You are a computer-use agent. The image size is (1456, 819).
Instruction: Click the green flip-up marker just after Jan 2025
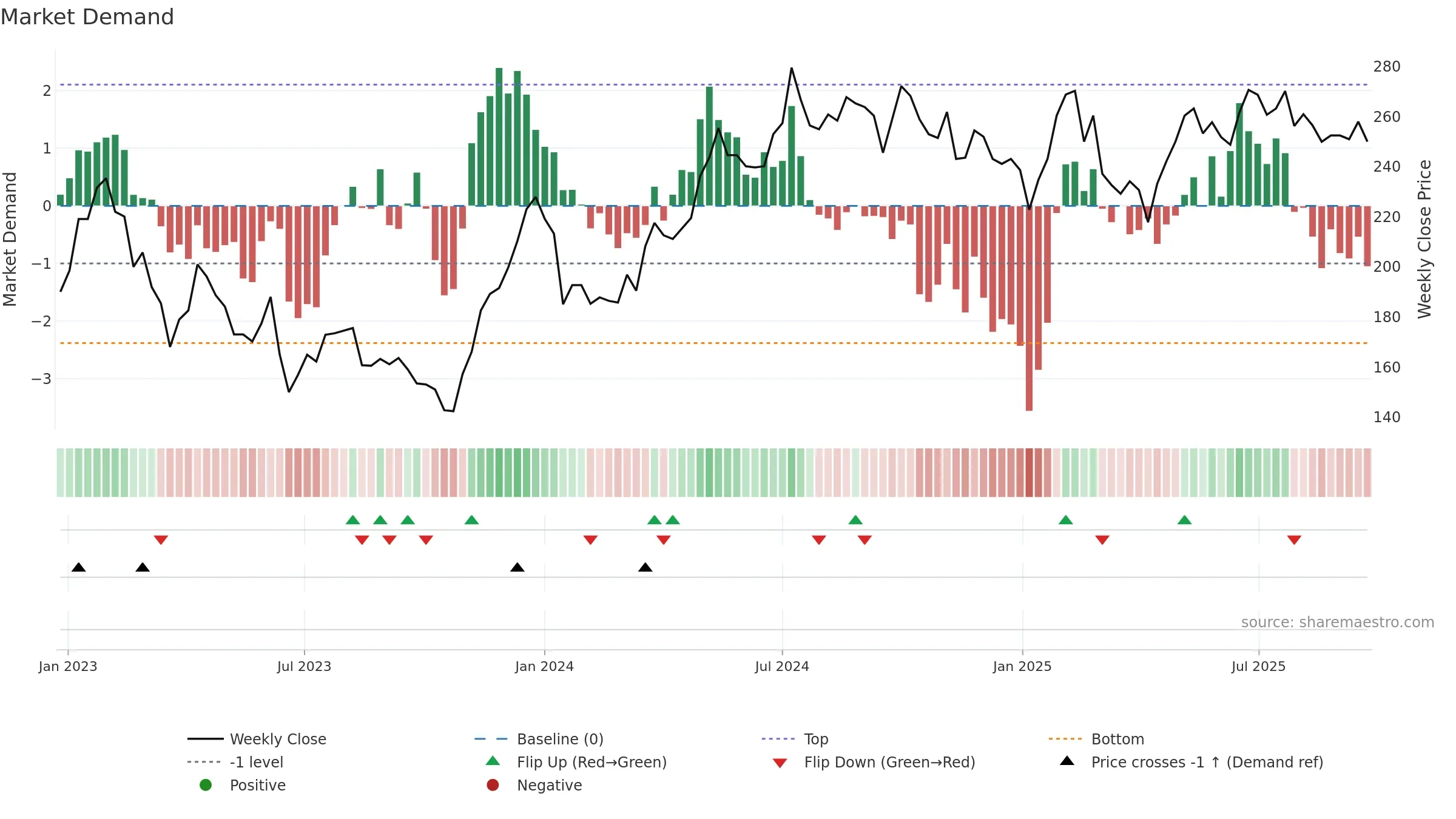(1066, 520)
